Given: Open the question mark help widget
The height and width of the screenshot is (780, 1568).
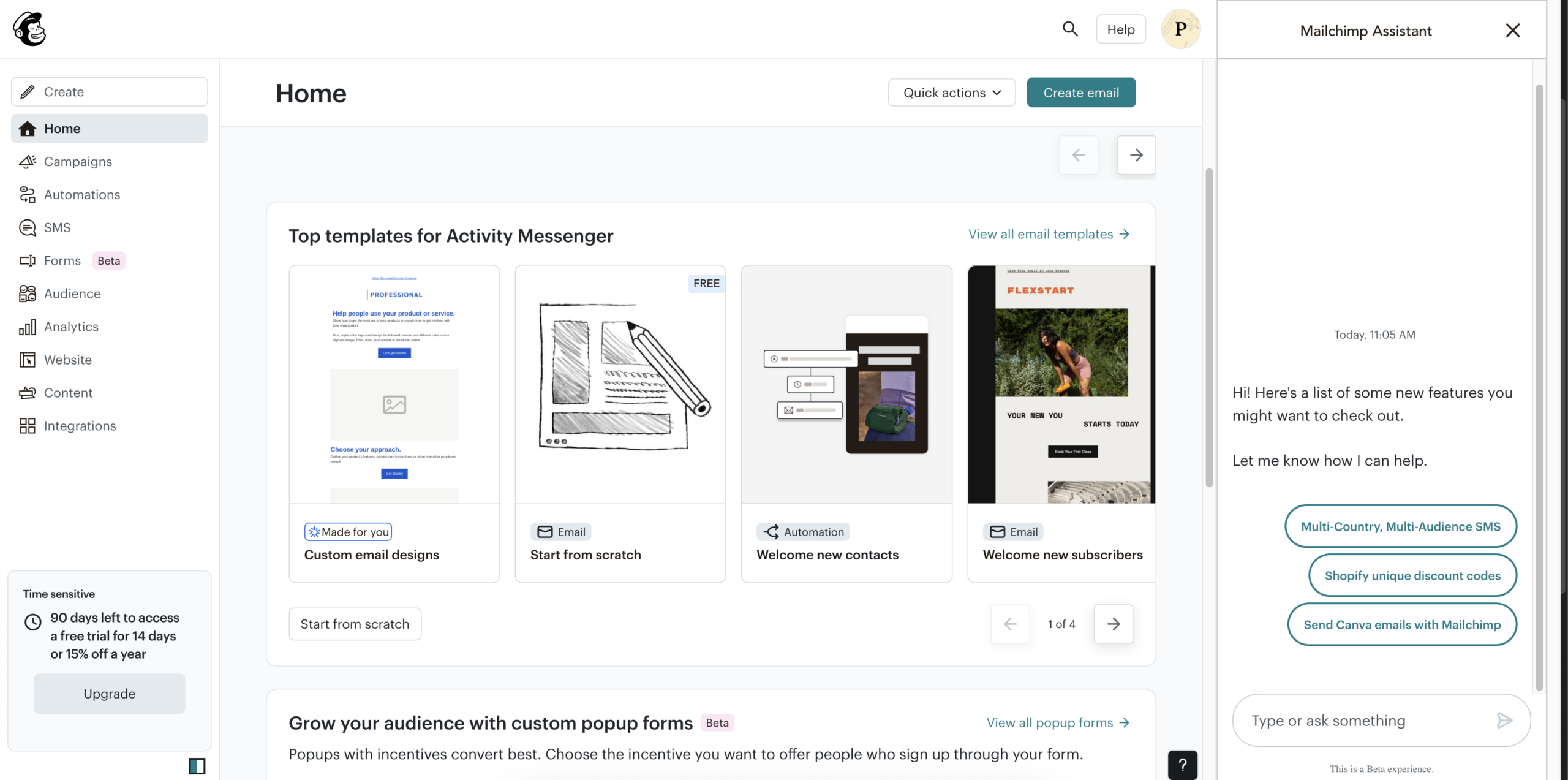Looking at the screenshot, I should 1182,764.
